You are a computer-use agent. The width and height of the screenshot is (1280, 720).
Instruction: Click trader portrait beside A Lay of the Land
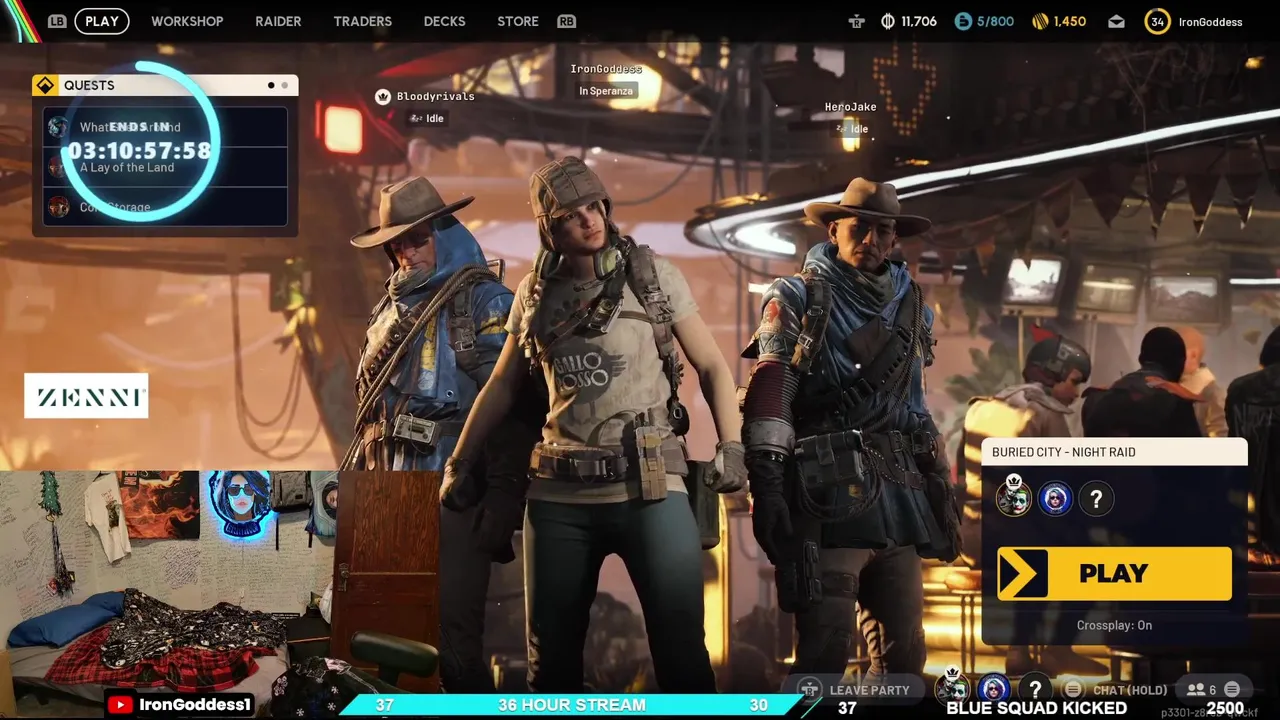(x=58, y=167)
